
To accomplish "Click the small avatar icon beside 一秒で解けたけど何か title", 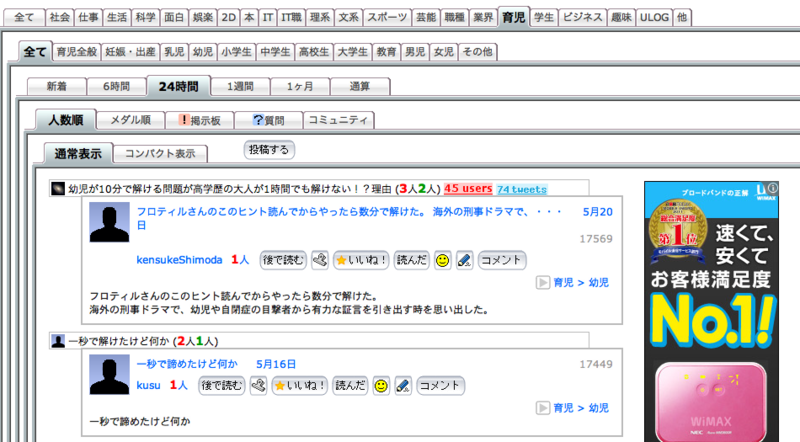I will (58, 341).
